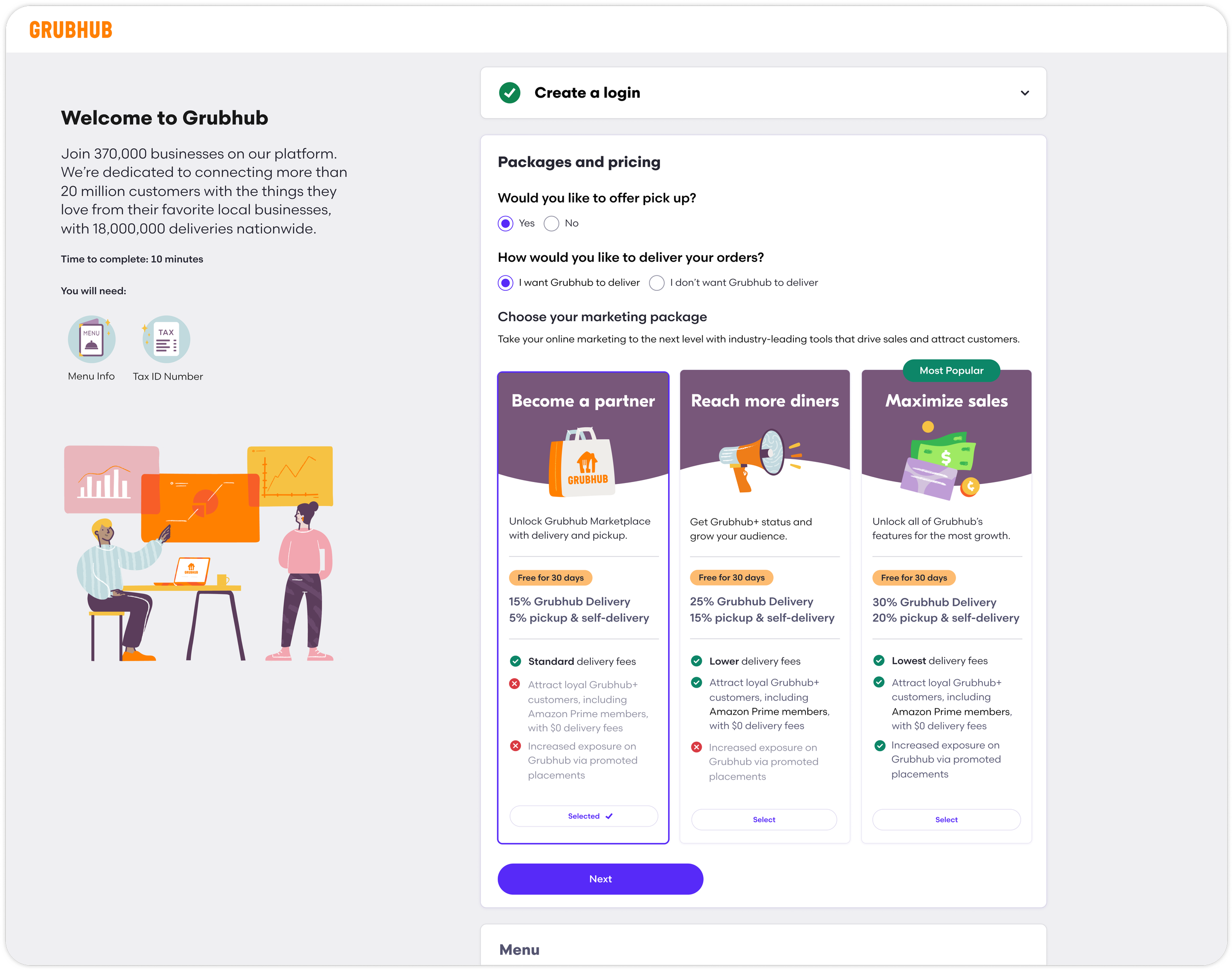Open the Create a login header
The height and width of the screenshot is (970, 1232).
click(x=587, y=93)
